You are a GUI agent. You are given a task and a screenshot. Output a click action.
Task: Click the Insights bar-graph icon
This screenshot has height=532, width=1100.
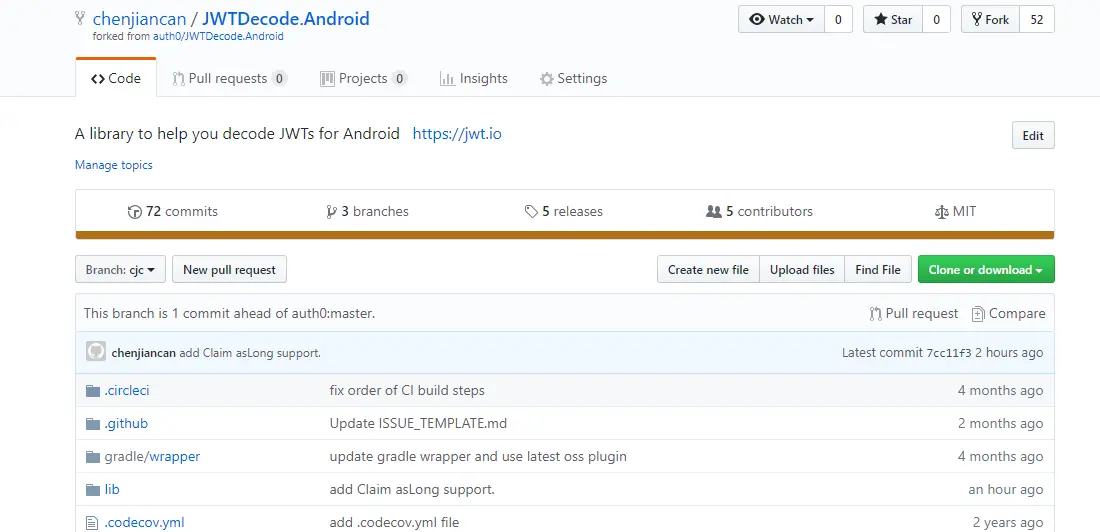447,79
